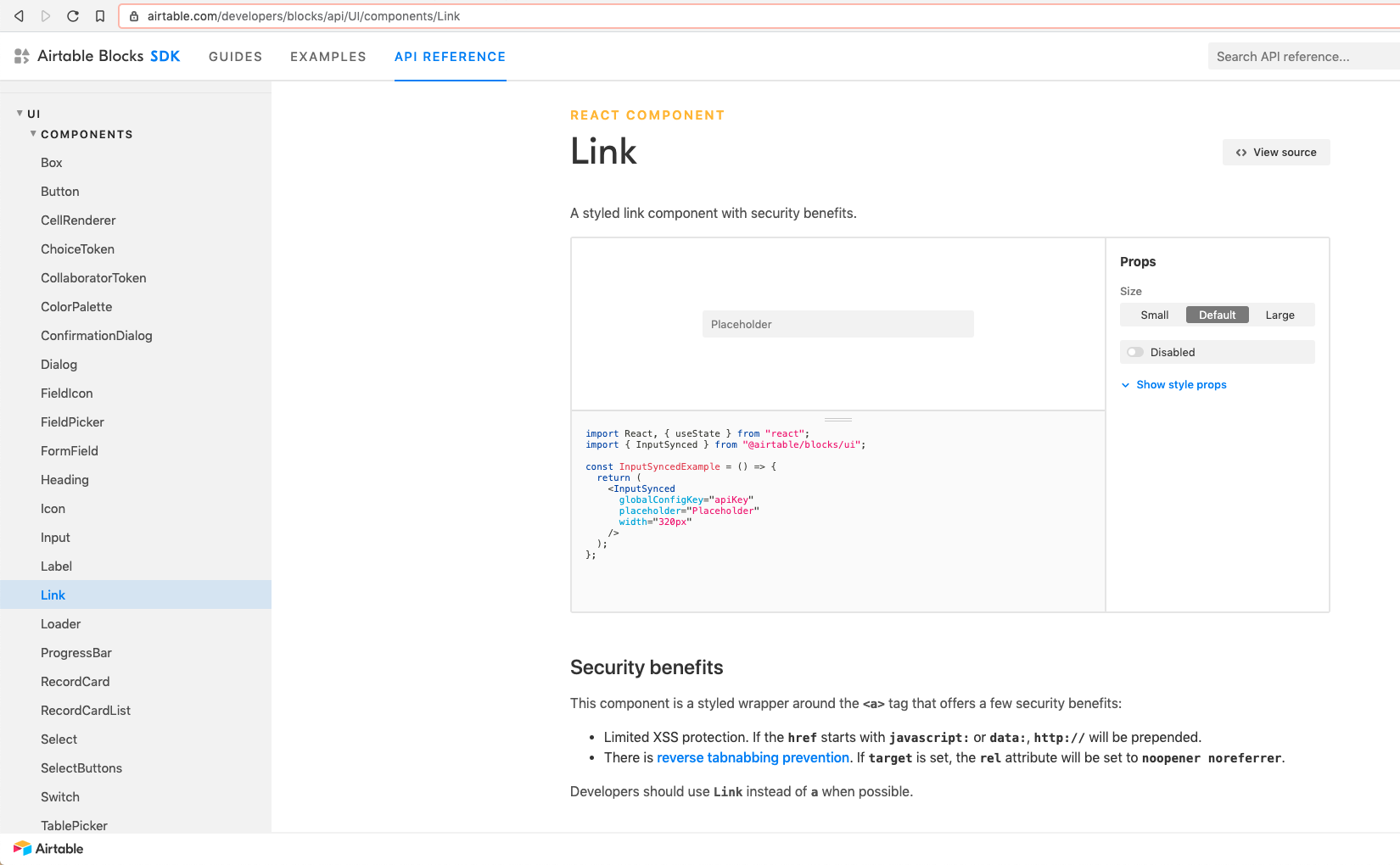This screenshot has width=1400, height=865.
Task: Open ColorPalette component page
Action: [x=76, y=307]
